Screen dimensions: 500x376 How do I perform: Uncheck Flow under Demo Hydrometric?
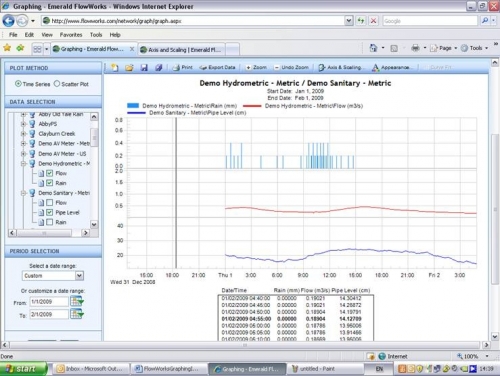pos(50,173)
